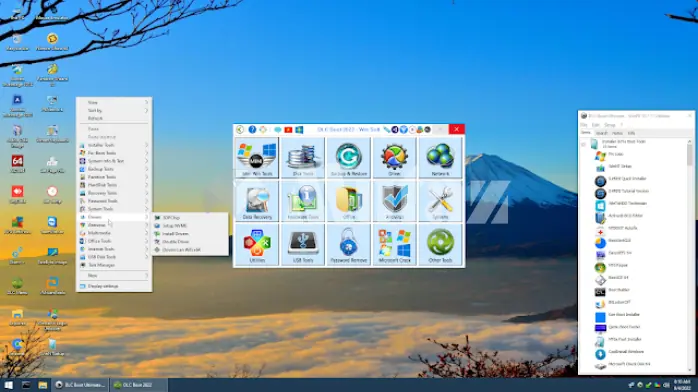Open the Windows Start button

tap(8, 385)
